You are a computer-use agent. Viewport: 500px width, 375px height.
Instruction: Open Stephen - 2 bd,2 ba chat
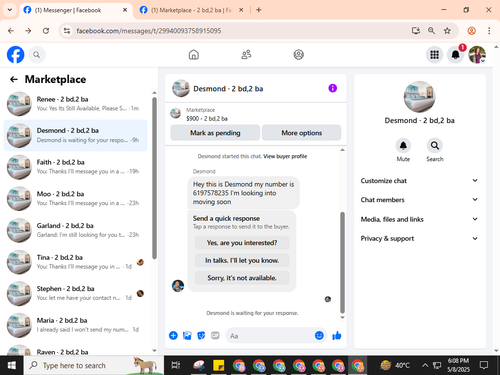click(75, 293)
